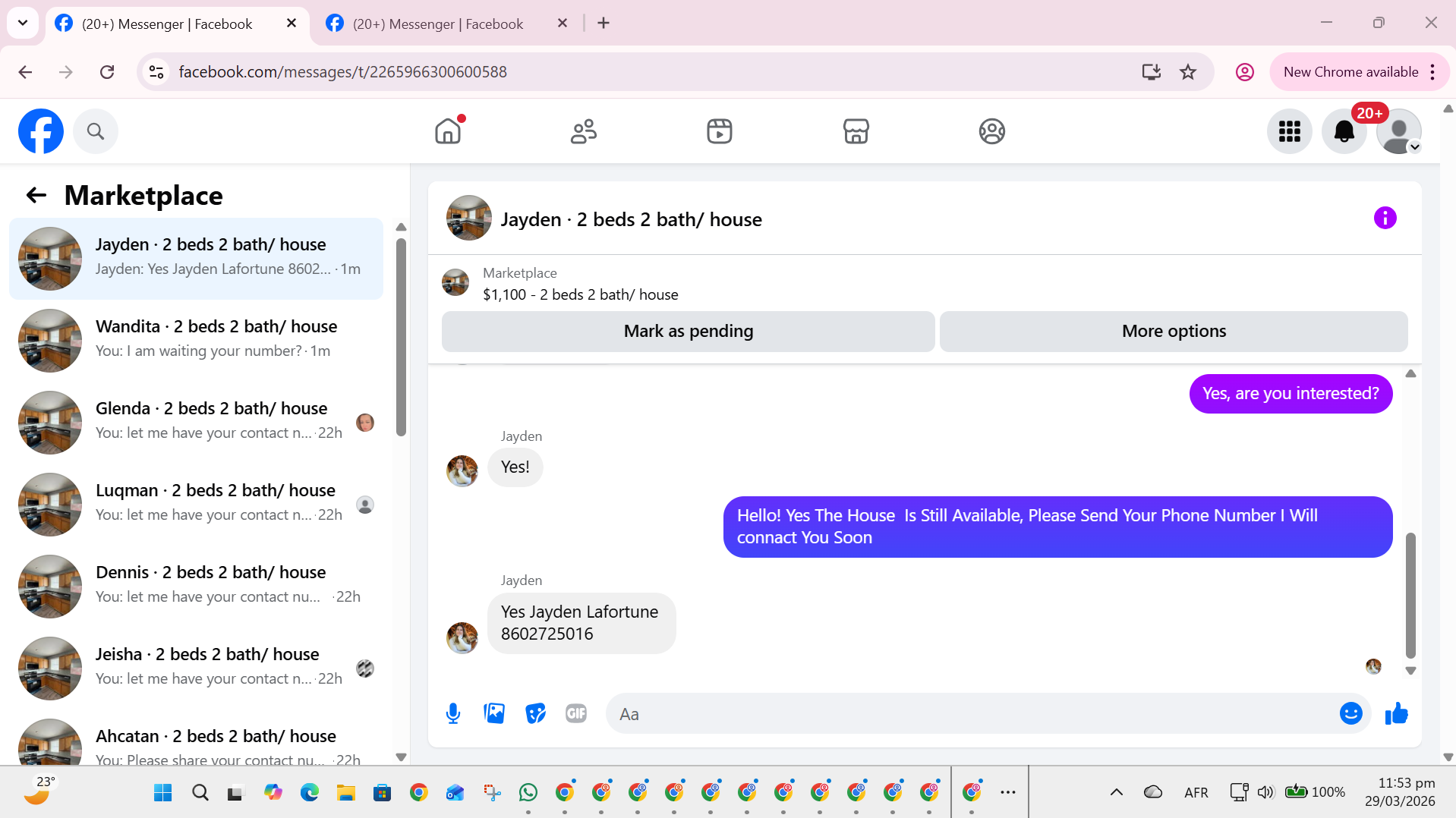Click the Mark as pending button

coord(689,332)
